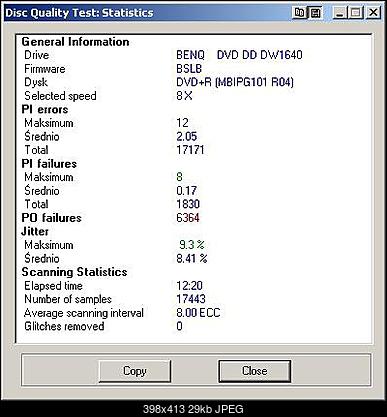Image resolution: width=387 pixels, height=417 pixels.
Task: Close window with the X button
Action: 373,13
